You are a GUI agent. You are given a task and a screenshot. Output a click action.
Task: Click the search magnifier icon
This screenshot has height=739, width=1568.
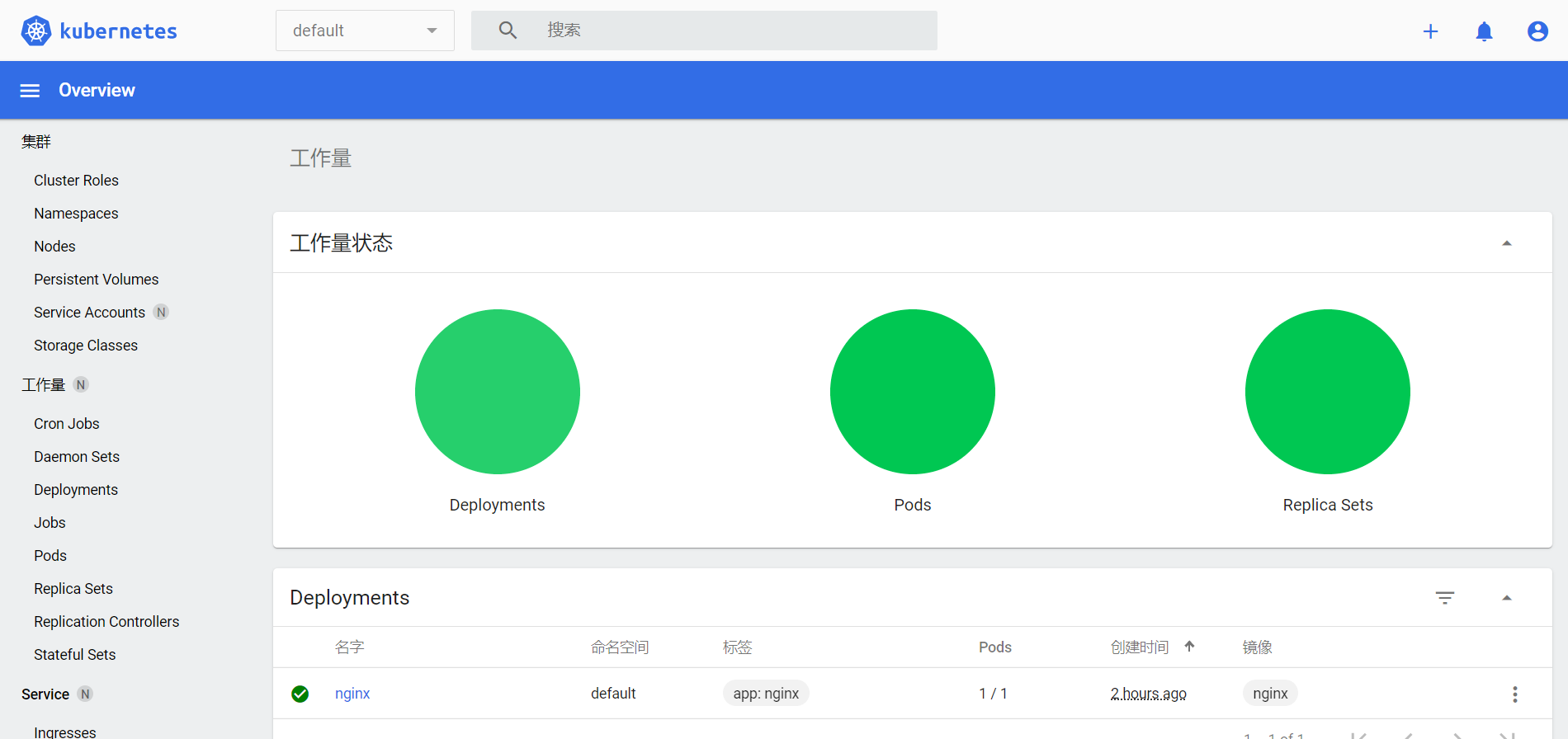click(x=508, y=31)
